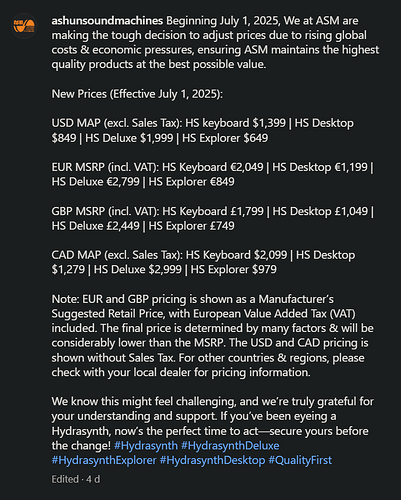Click the HS Explorer £749 price text
This screenshot has height=500, width=401.
tap(192, 226)
